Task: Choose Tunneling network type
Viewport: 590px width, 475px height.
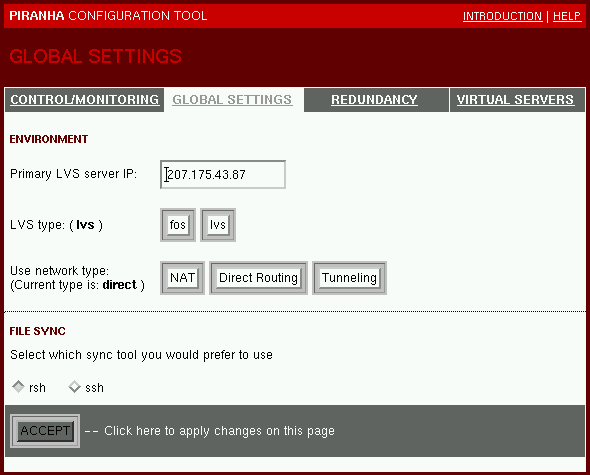Action: pyautogui.click(x=350, y=278)
